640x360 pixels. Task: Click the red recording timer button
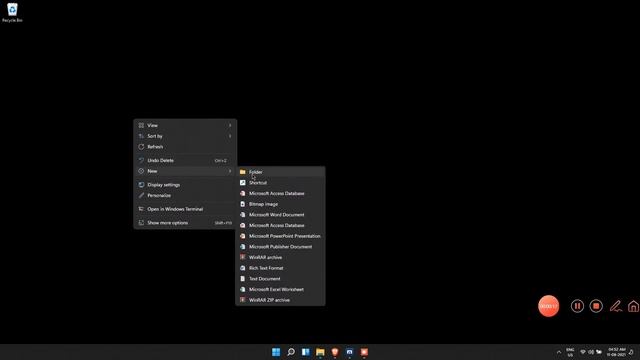548,306
